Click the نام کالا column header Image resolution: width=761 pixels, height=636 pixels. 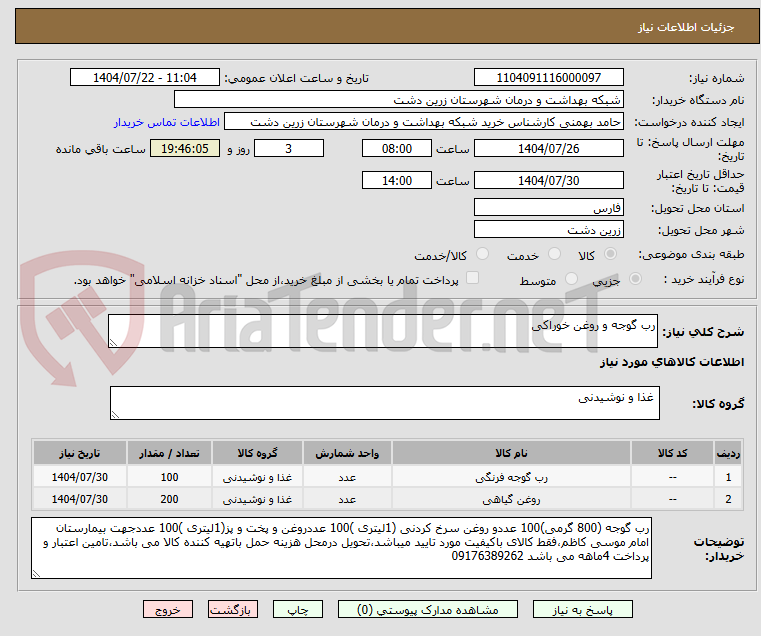pos(512,453)
